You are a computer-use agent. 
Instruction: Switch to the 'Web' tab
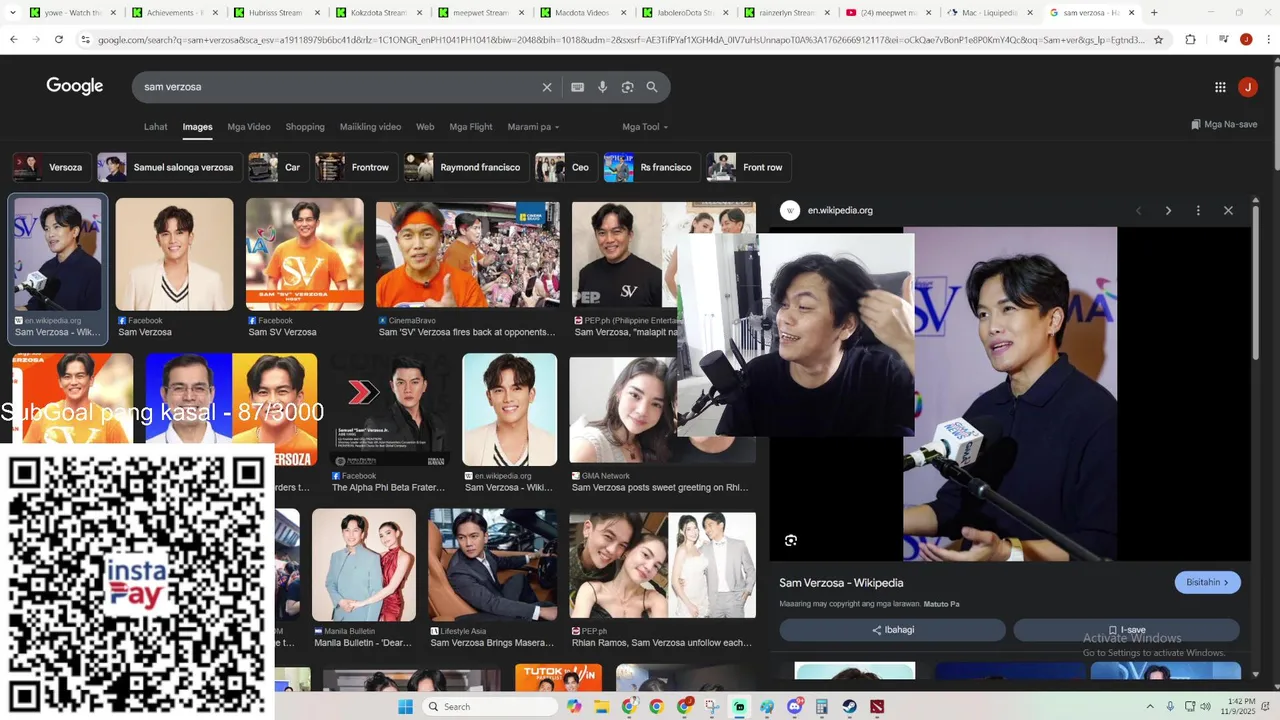425,127
